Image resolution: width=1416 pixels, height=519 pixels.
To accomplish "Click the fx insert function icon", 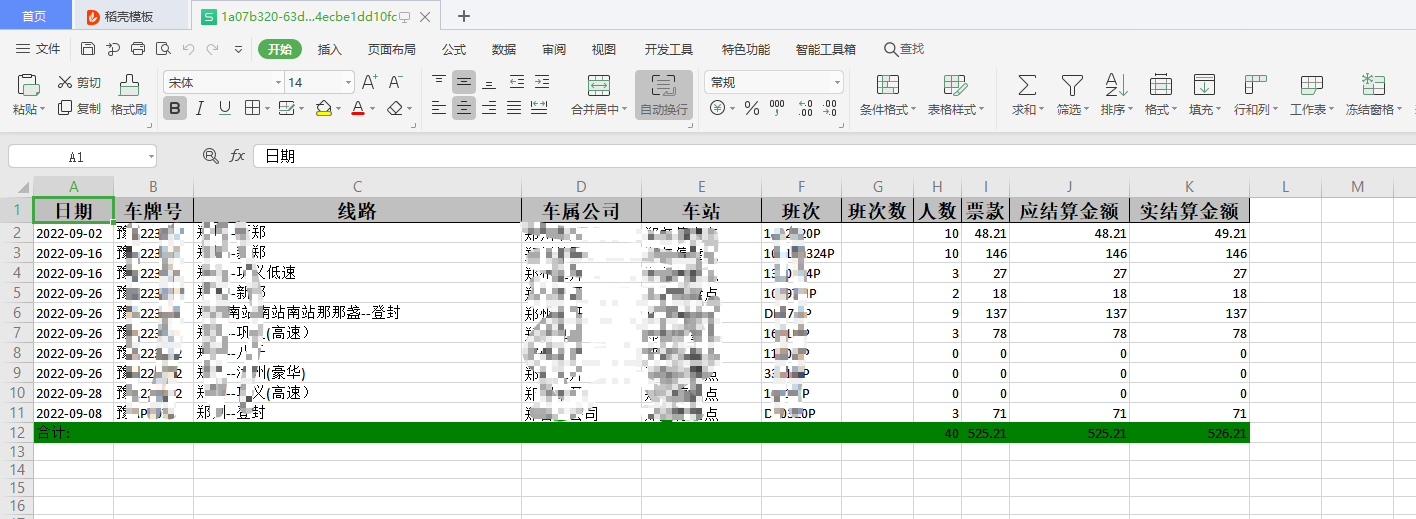I will [237, 156].
